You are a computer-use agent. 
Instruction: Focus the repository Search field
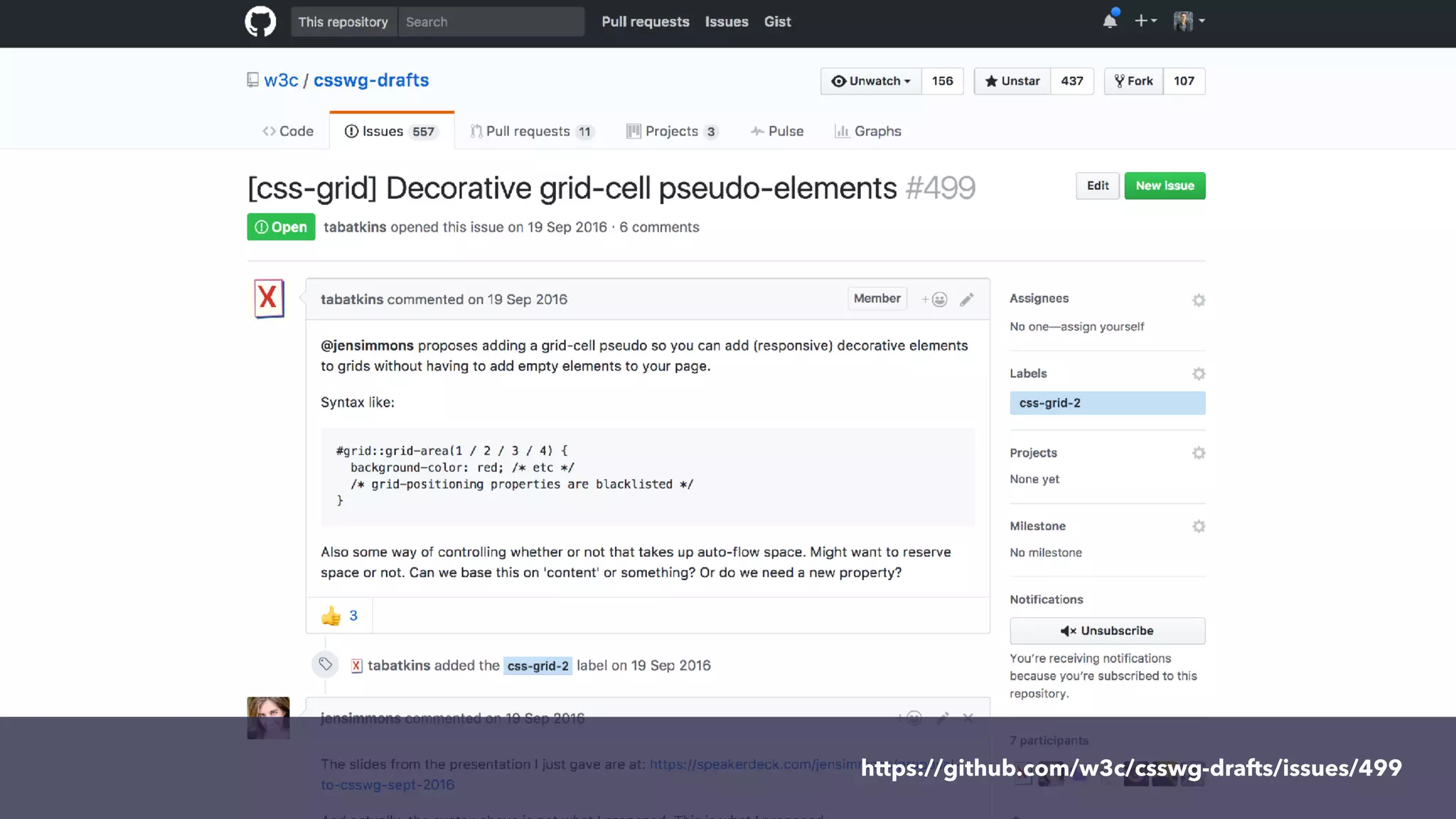[x=491, y=22]
